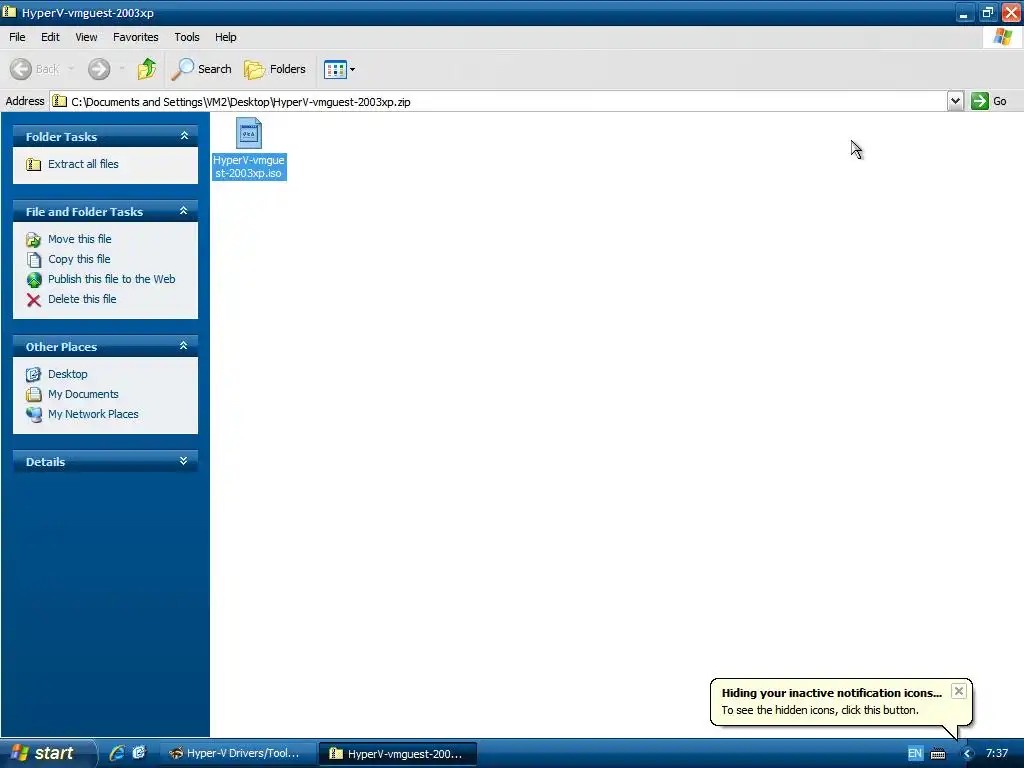Click the Extract all files icon
Screen dimensions: 1024x768
(33, 164)
